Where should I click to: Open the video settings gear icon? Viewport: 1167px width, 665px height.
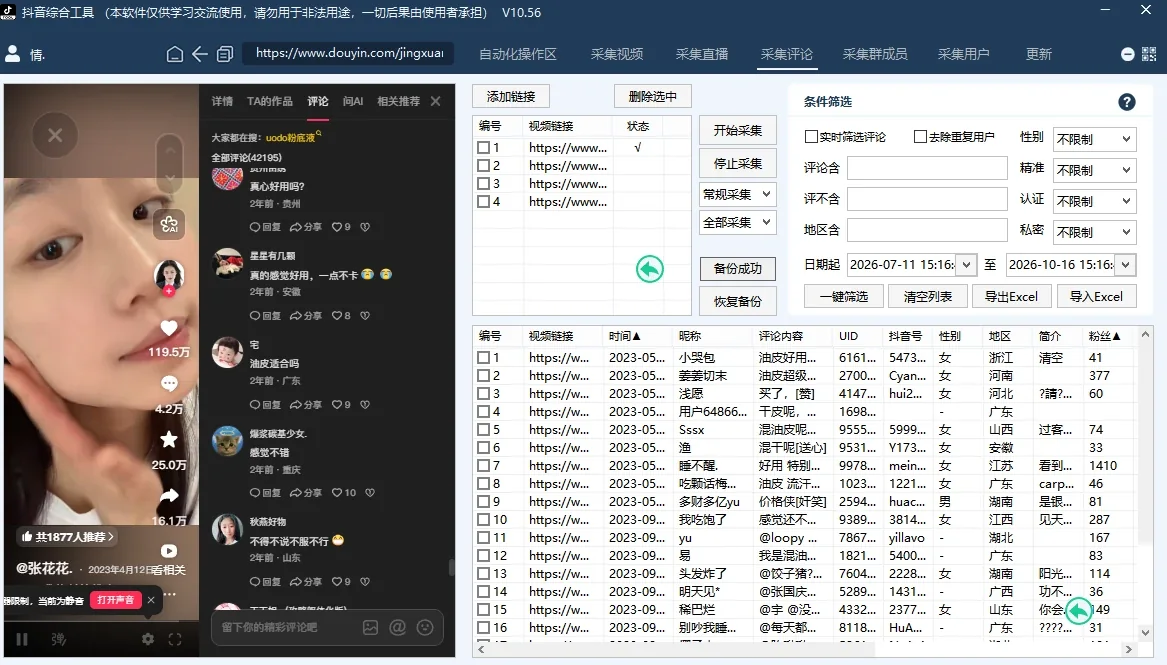click(x=148, y=639)
